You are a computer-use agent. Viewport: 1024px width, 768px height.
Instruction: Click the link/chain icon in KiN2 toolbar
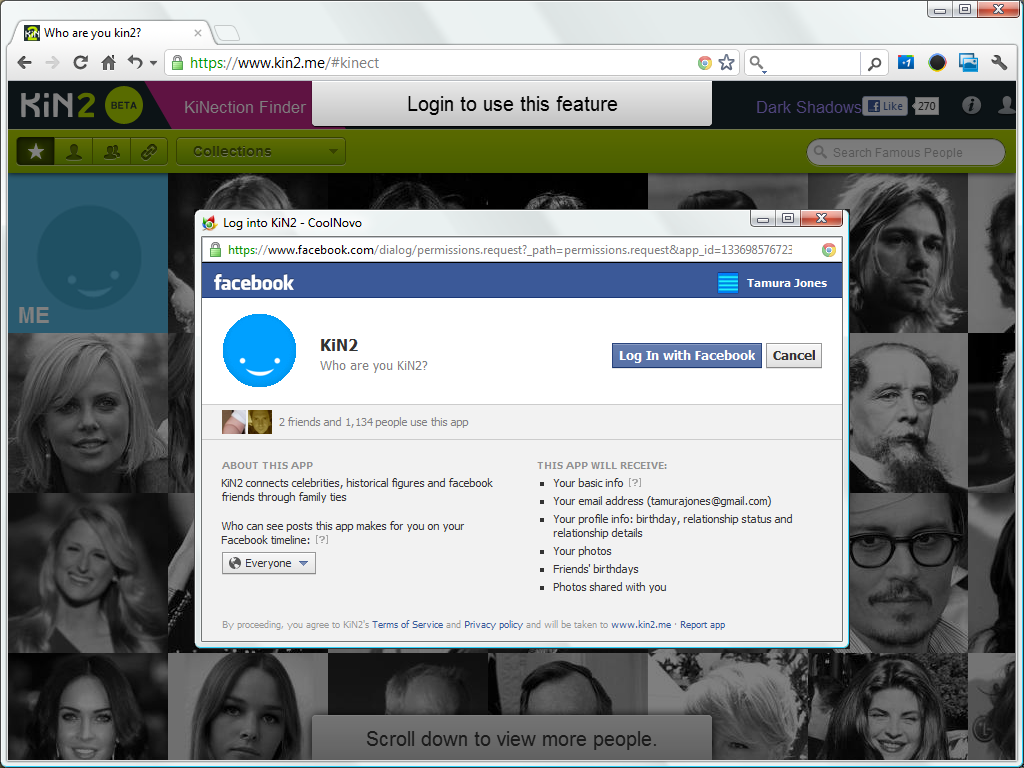click(148, 151)
